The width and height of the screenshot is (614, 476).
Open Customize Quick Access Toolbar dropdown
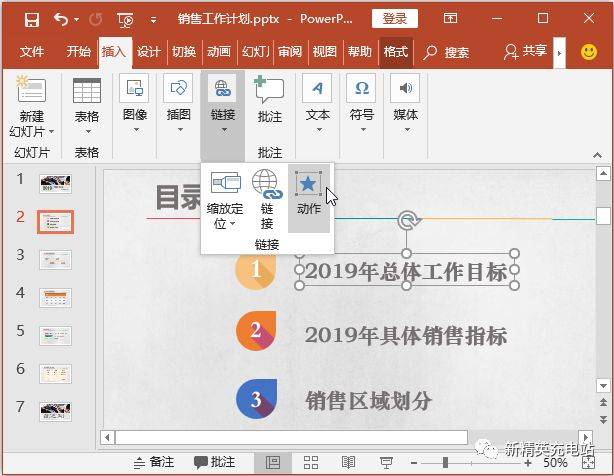click(154, 20)
